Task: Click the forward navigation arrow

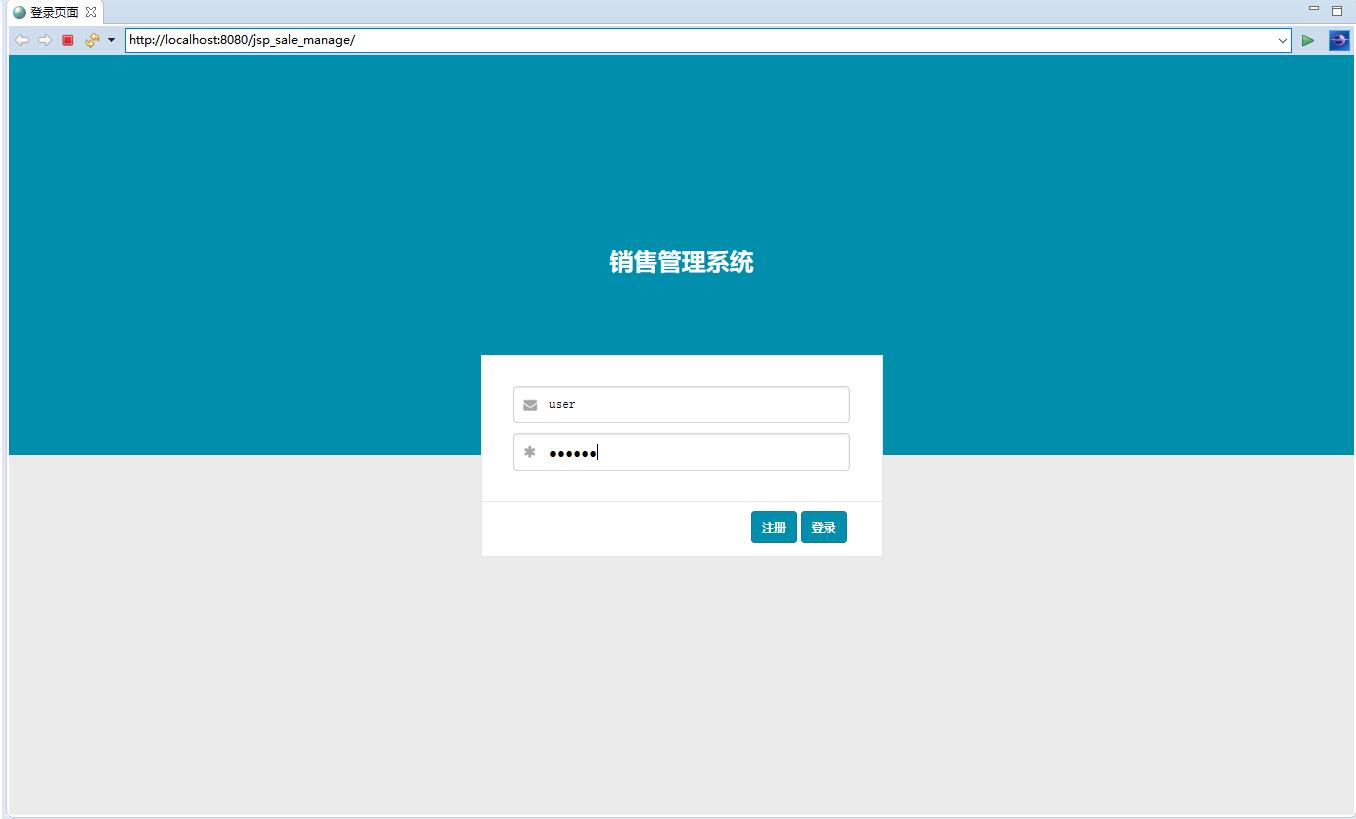Action: 43,40
